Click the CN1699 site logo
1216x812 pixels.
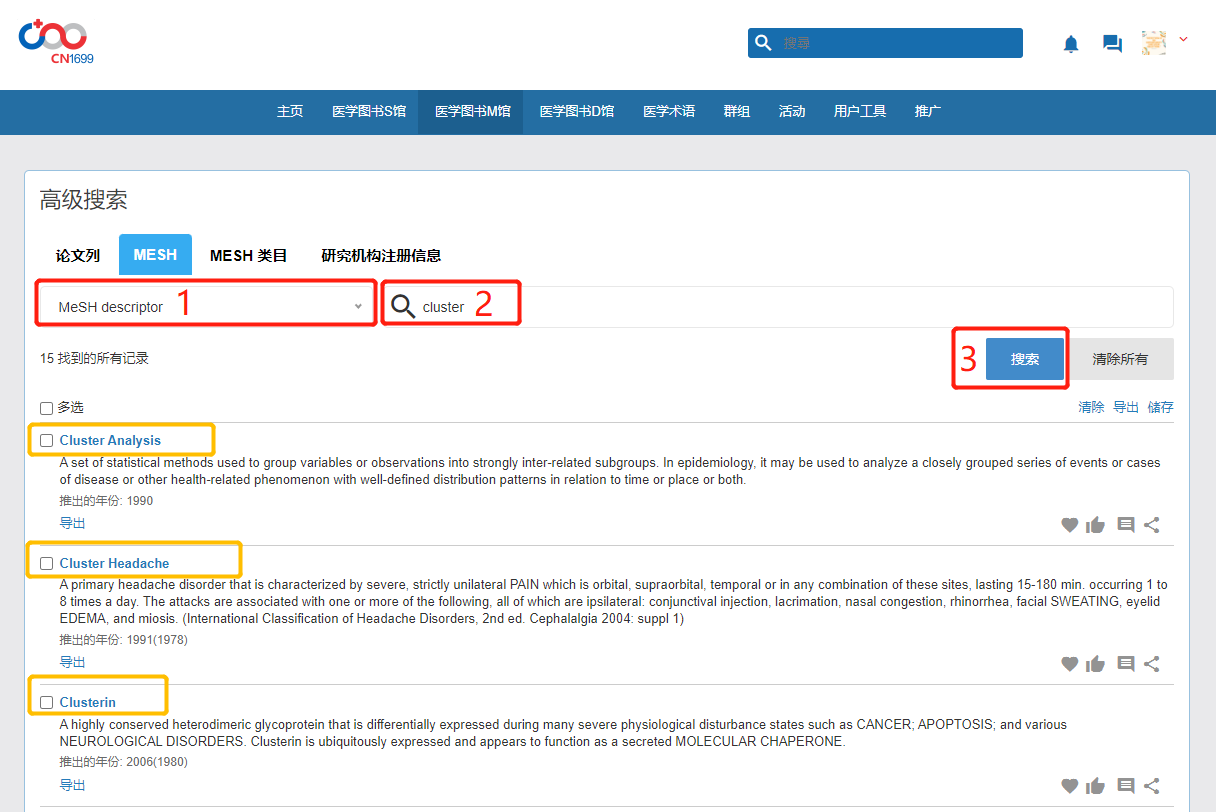(x=55, y=42)
